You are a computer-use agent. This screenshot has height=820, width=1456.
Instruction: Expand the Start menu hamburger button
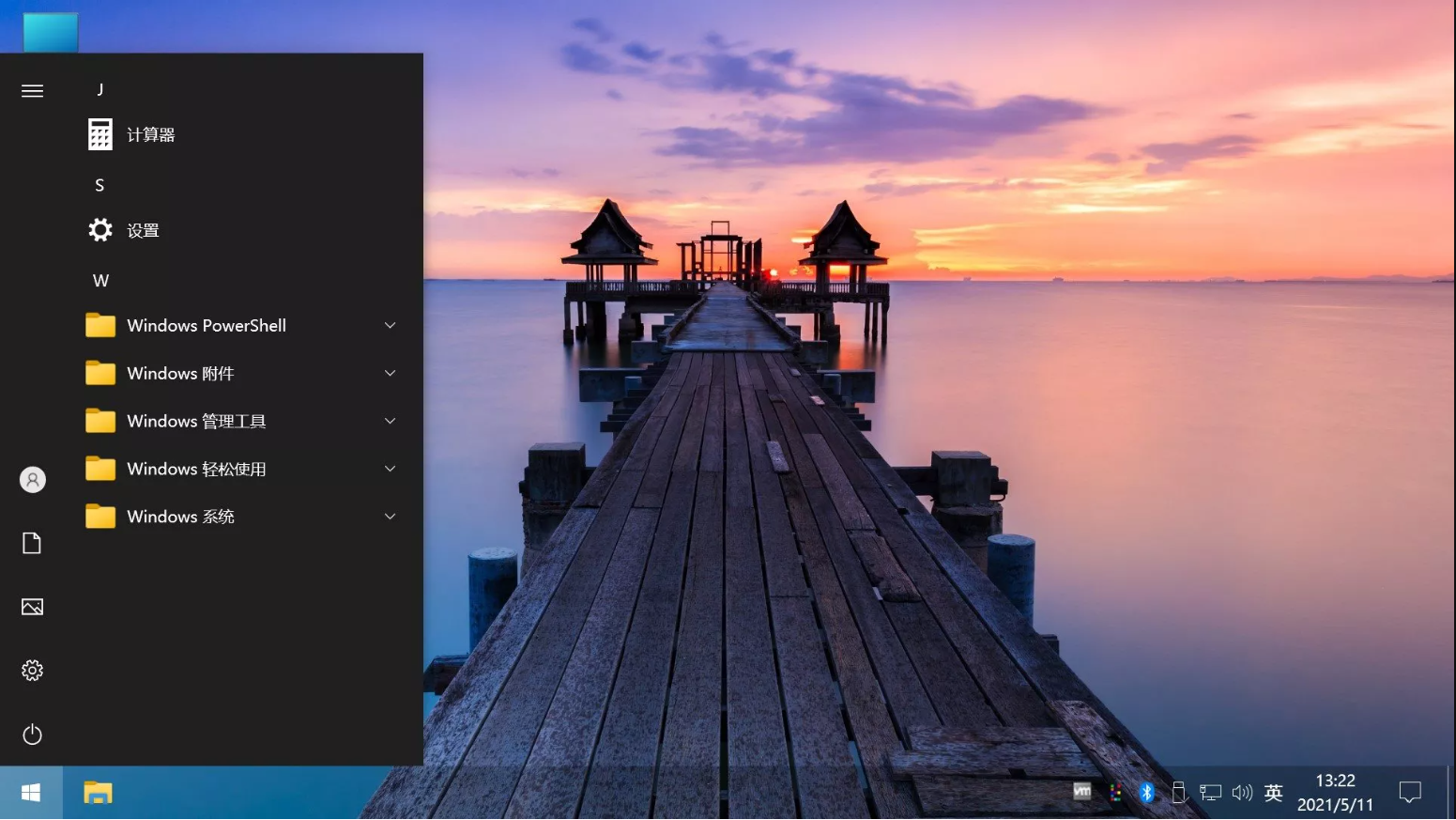(32, 90)
